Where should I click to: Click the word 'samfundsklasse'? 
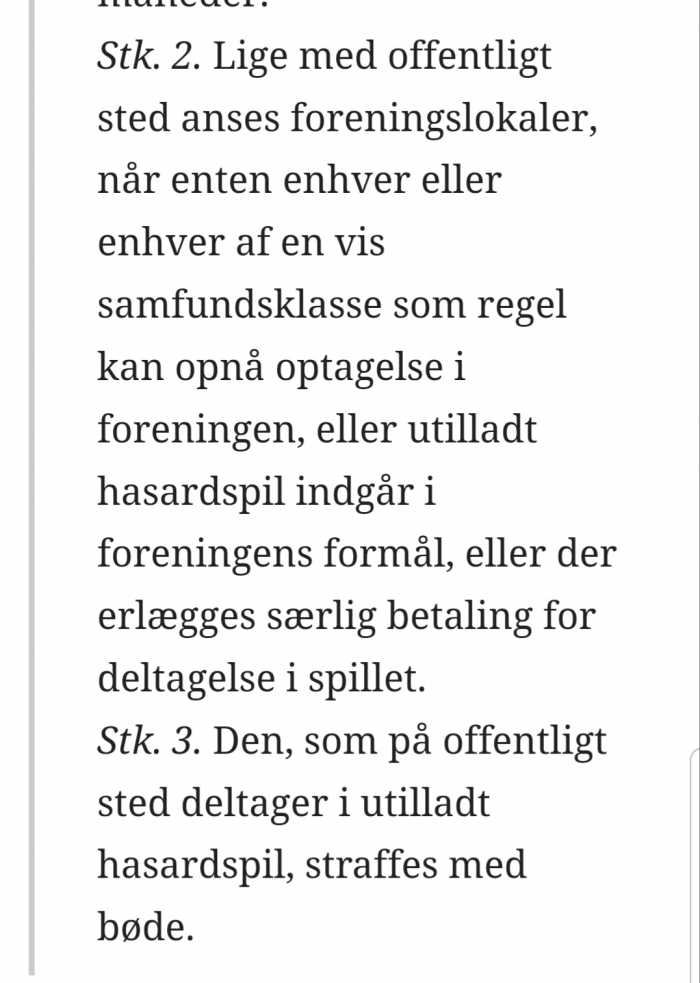click(x=239, y=305)
